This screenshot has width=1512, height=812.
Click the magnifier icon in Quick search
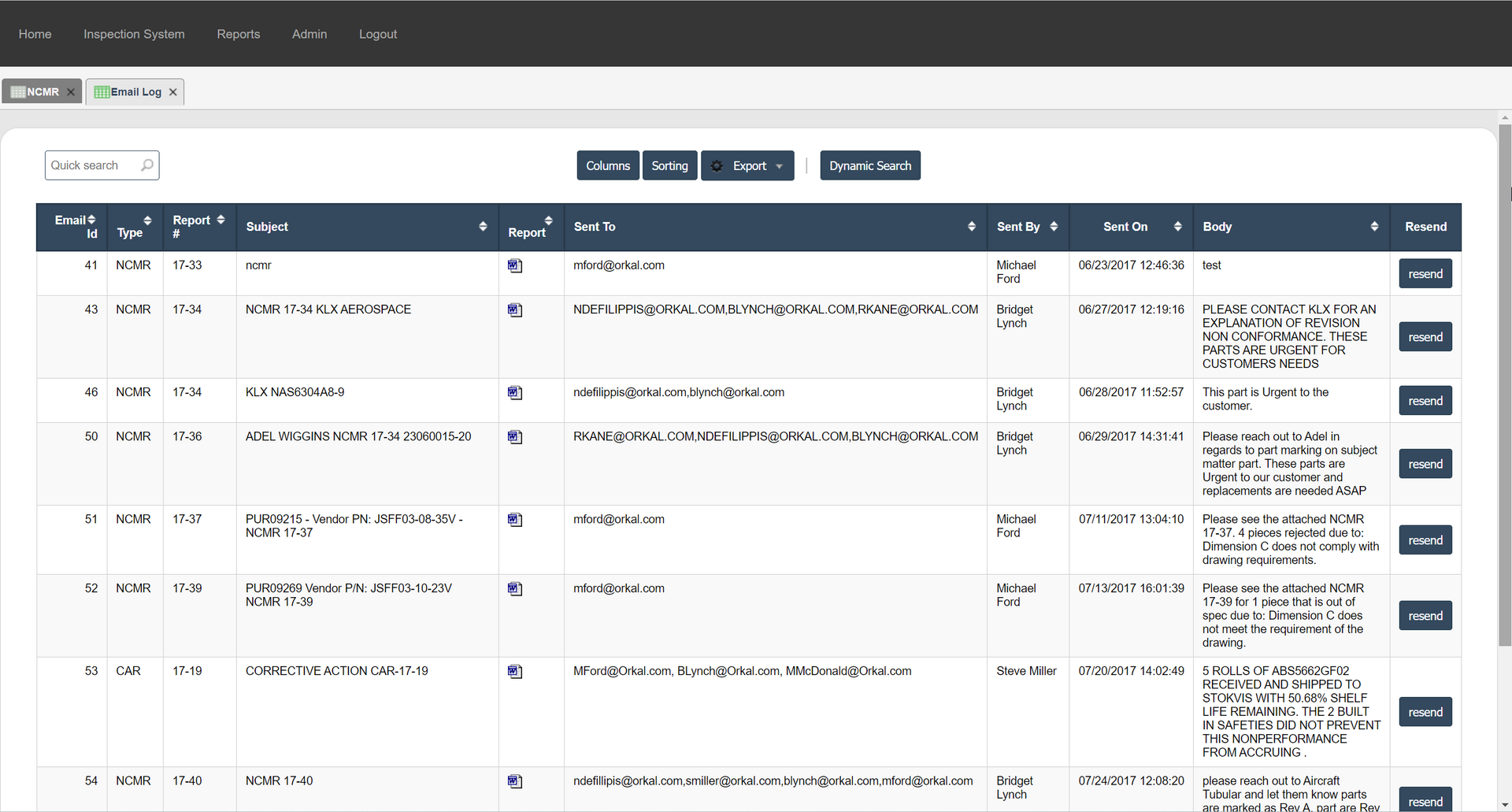pos(147,165)
